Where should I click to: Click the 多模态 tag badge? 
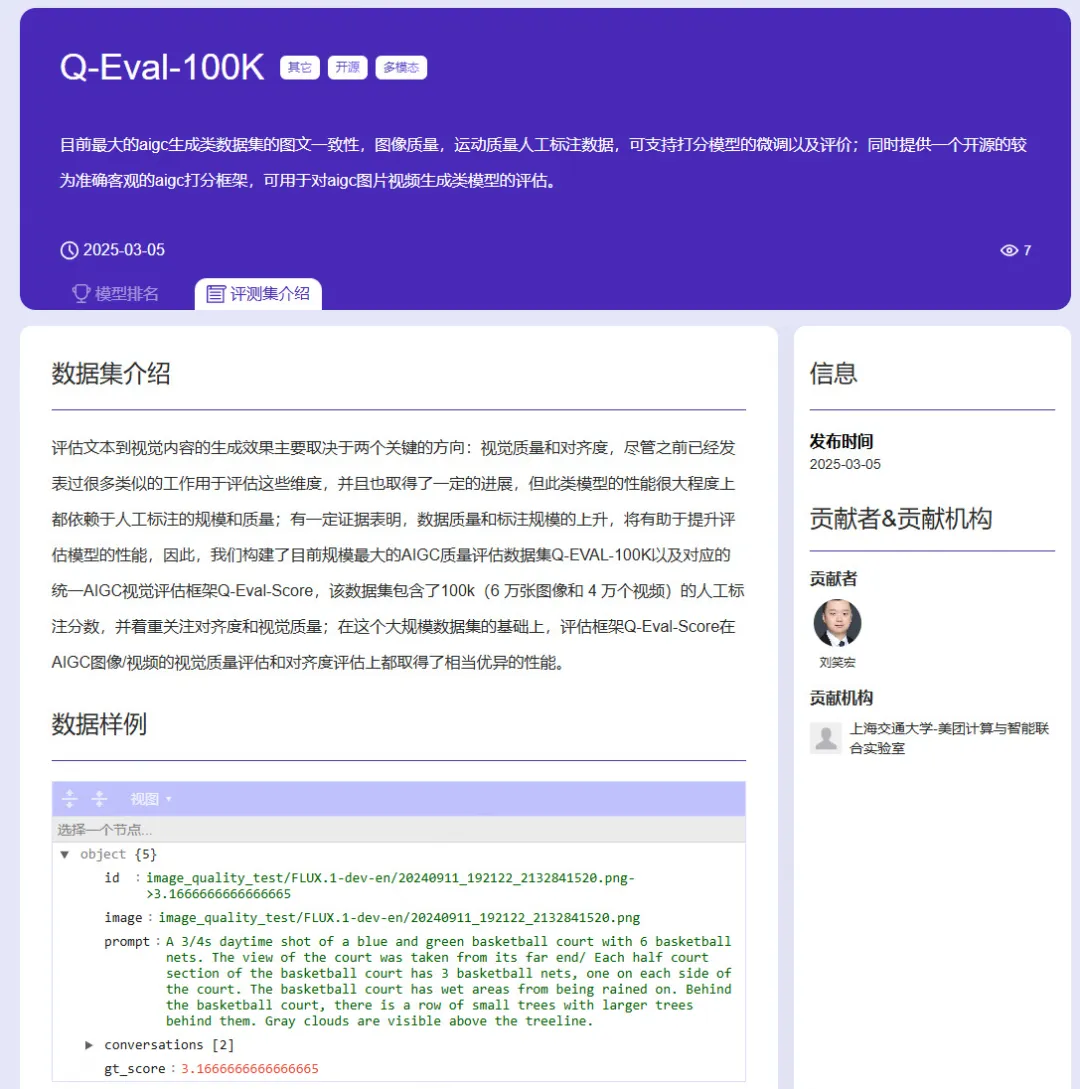pyautogui.click(x=400, y=67)
